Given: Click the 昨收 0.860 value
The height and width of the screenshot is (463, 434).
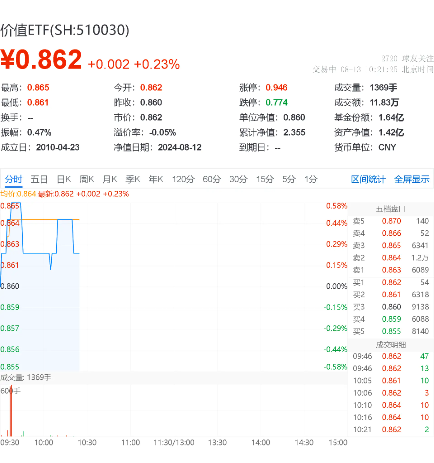Looking at the screenshot, I should 151,102.
